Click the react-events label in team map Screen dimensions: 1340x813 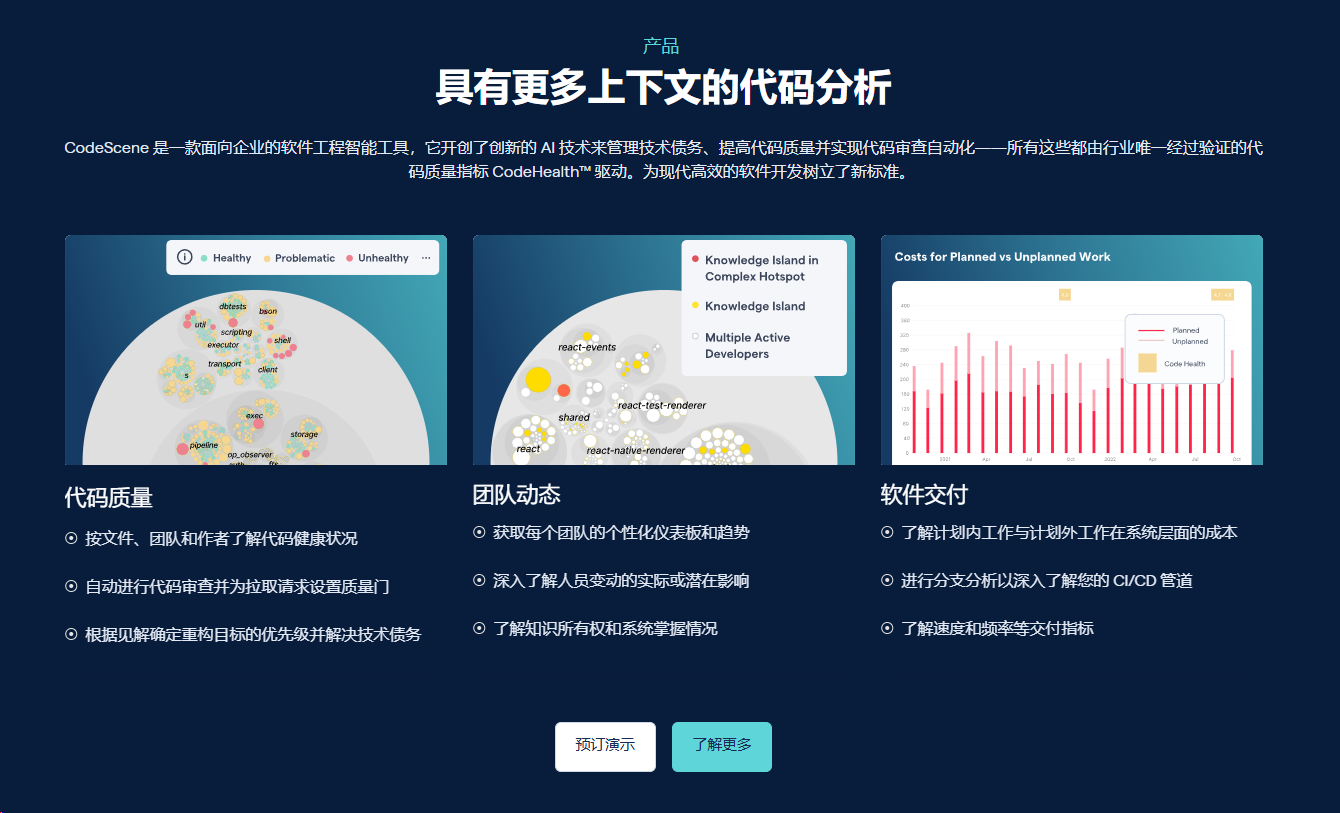pos(587,347)
